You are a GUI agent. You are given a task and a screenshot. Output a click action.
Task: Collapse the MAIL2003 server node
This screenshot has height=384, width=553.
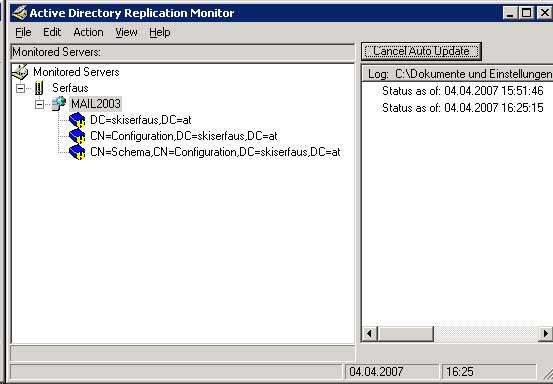[40, 104]
